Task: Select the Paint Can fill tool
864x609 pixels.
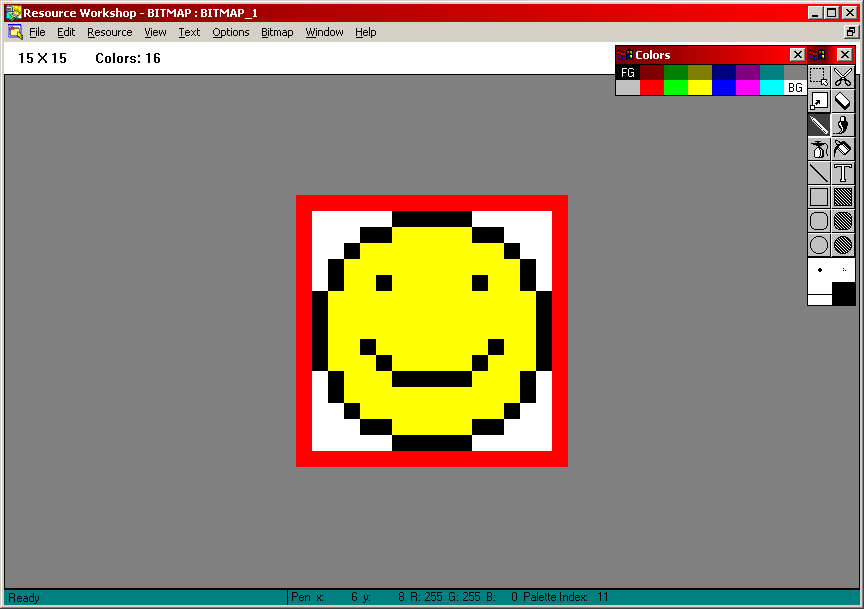Action: pos(843,149)
